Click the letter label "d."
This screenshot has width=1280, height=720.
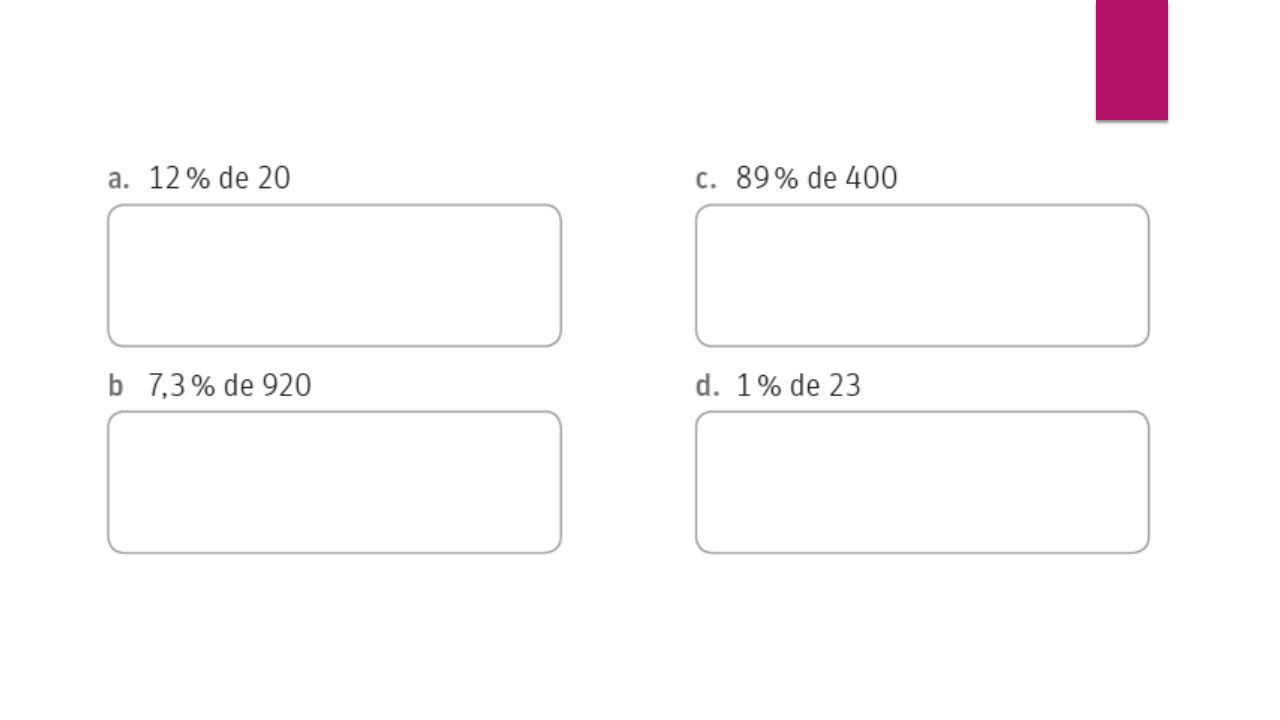click(x=707, y=386)
